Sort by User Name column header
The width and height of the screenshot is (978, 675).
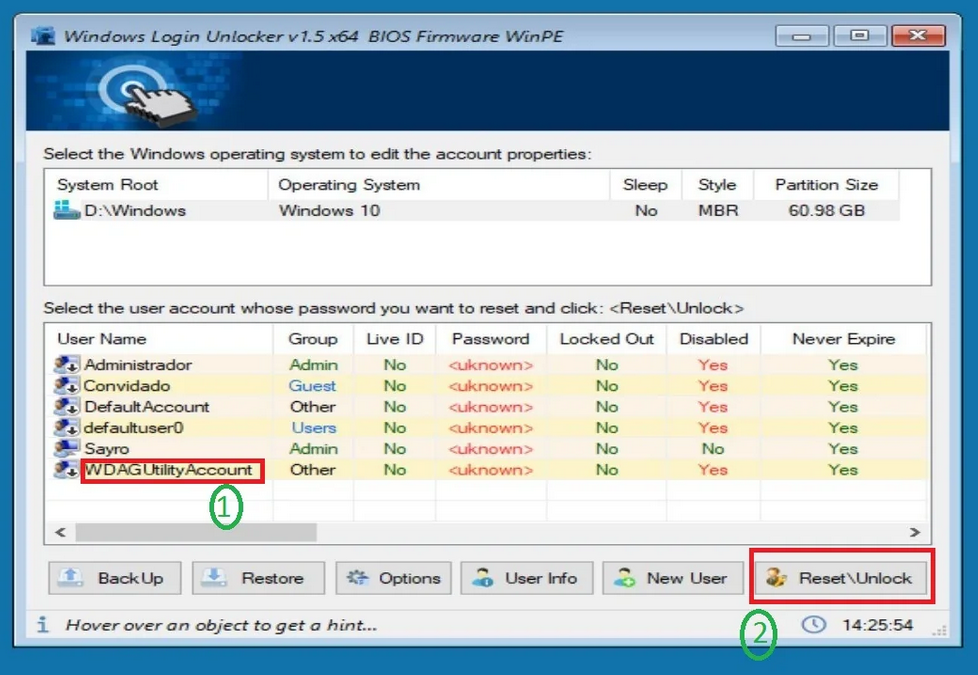tap(160, 339)
